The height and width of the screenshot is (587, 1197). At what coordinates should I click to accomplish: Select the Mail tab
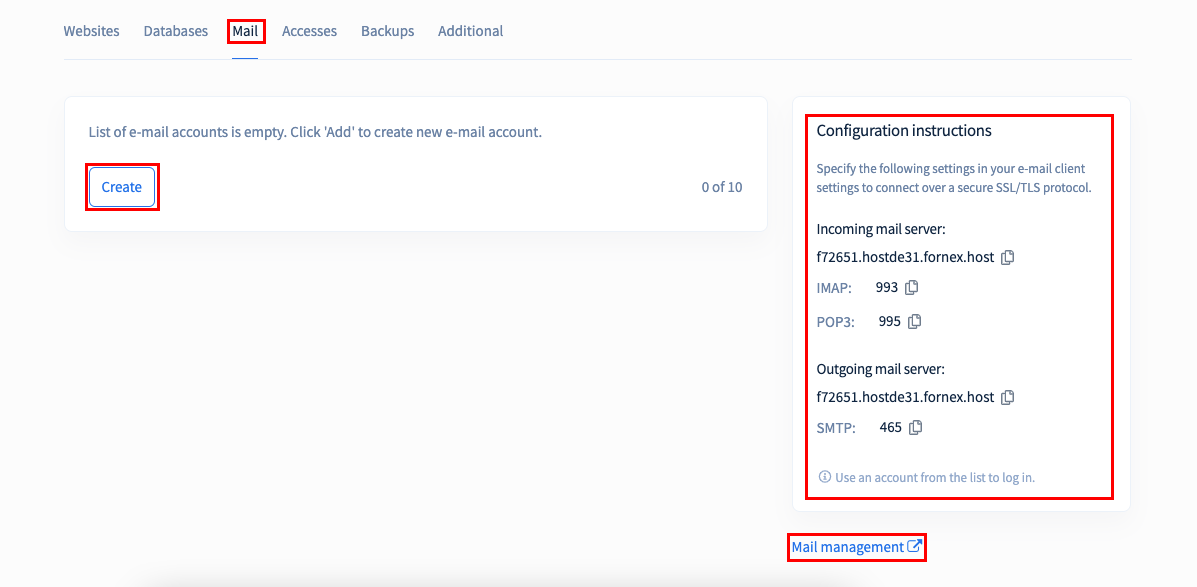[x=245, y=31]
